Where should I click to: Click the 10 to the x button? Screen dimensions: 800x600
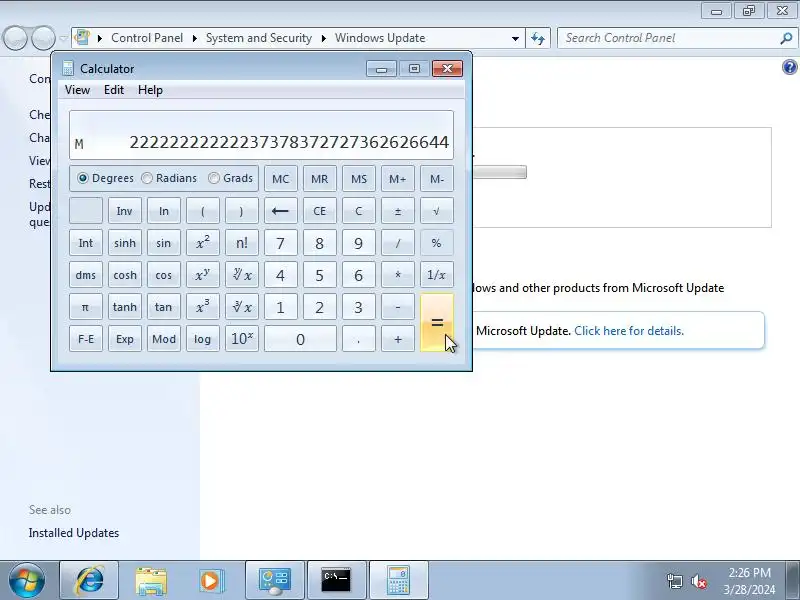click(242, 339)
